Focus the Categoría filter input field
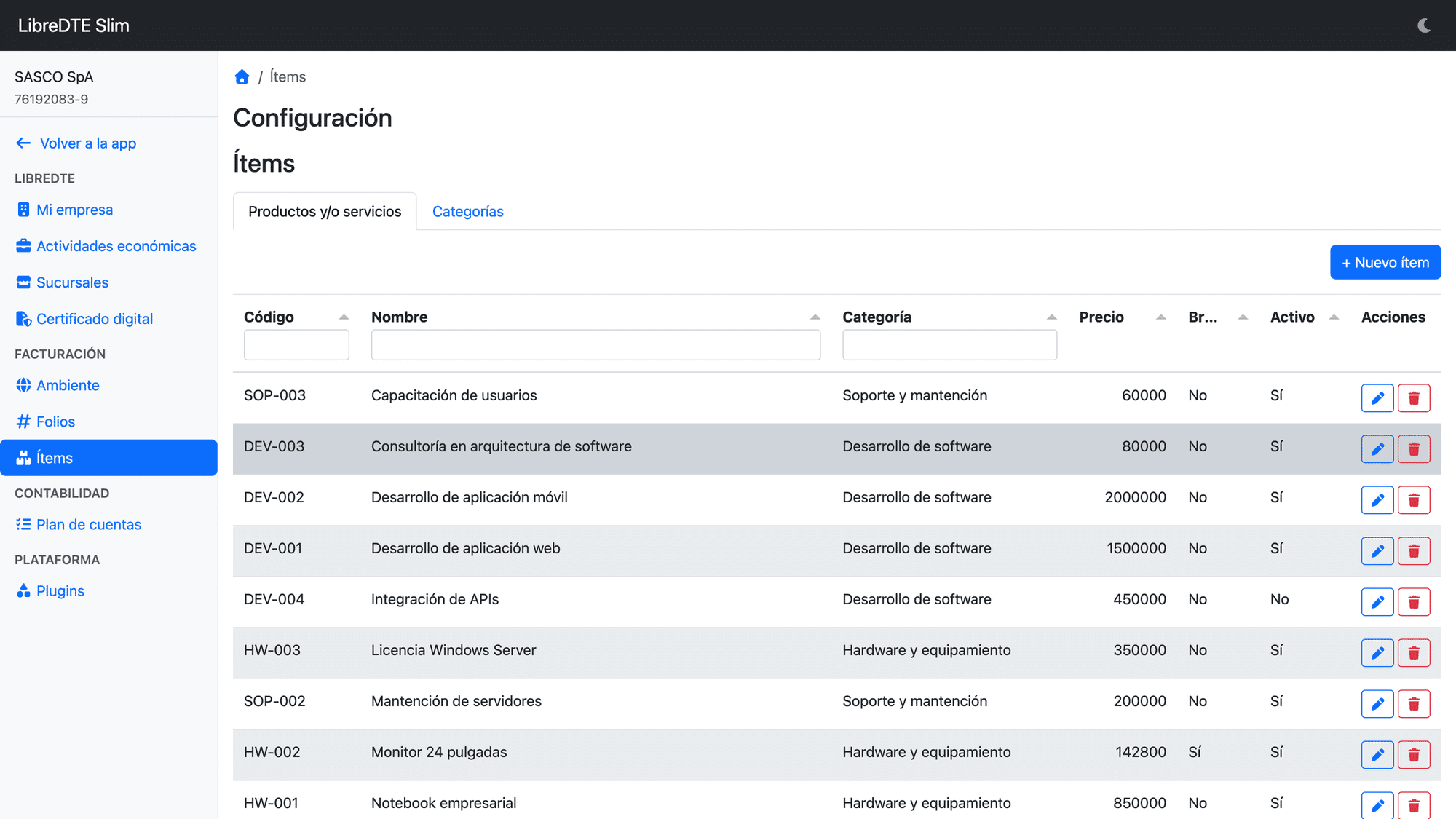The image size is (1456, 819). point(949,345)
